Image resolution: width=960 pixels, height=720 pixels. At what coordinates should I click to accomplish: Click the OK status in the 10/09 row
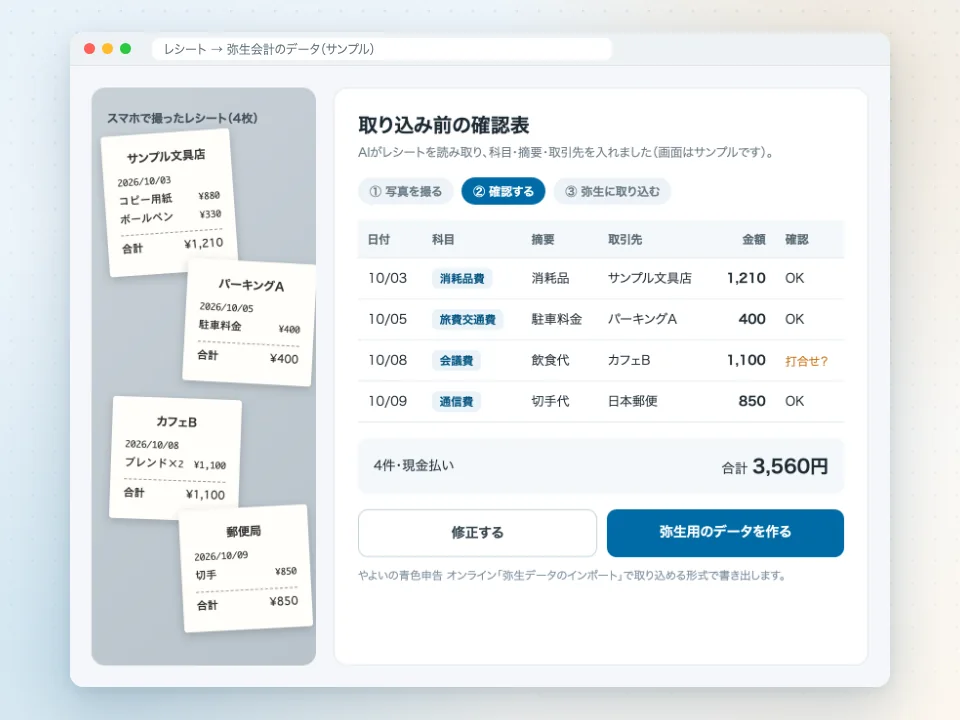click(794, 401)
